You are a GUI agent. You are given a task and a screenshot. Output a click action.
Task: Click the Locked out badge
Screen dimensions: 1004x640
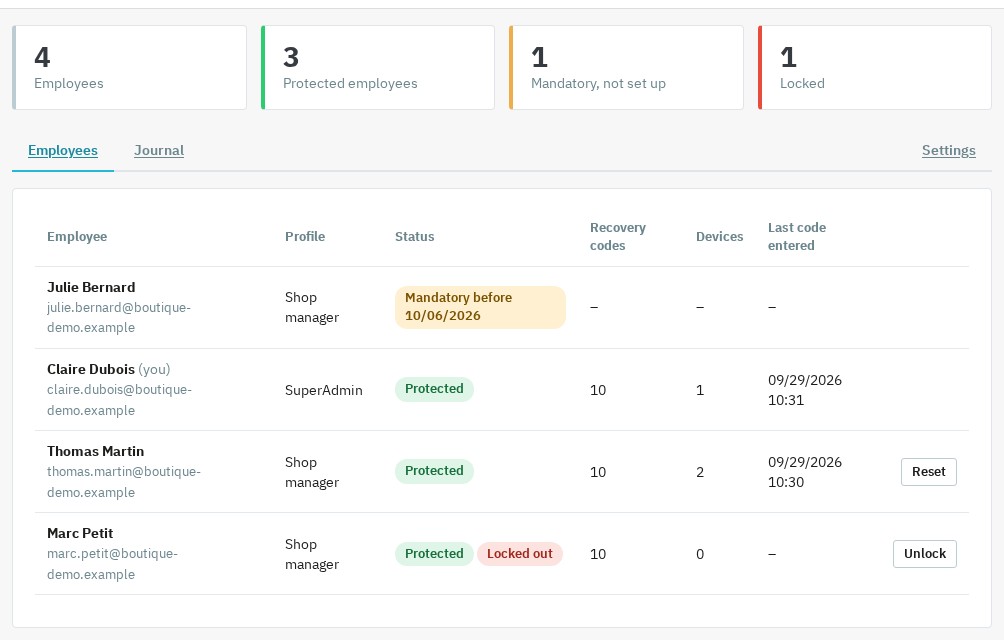tap(520, 554)
